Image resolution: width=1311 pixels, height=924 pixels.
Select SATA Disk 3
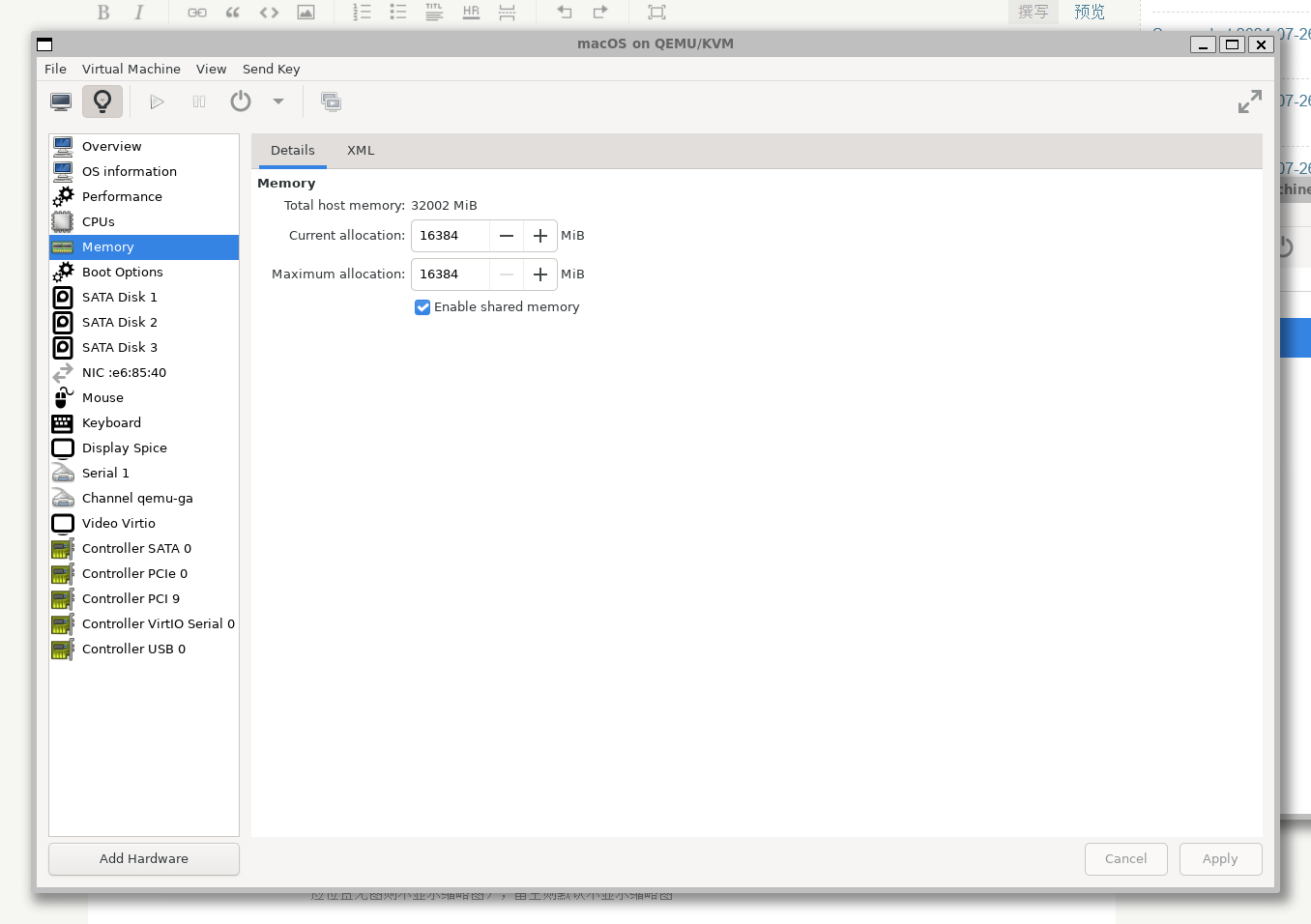pyautogui.click(x=144, y=348)
